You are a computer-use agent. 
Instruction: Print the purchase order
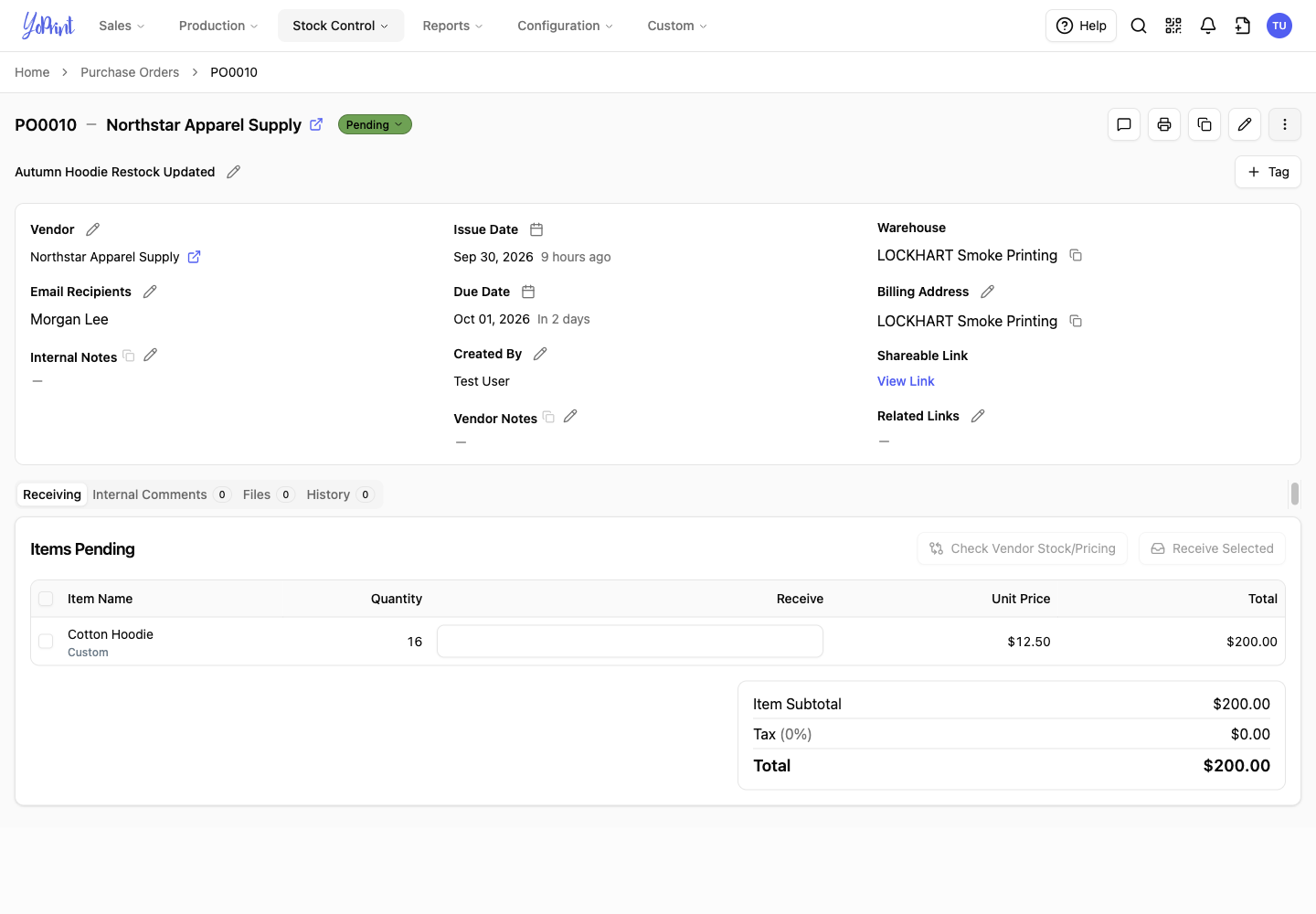tap(1164, 124)
